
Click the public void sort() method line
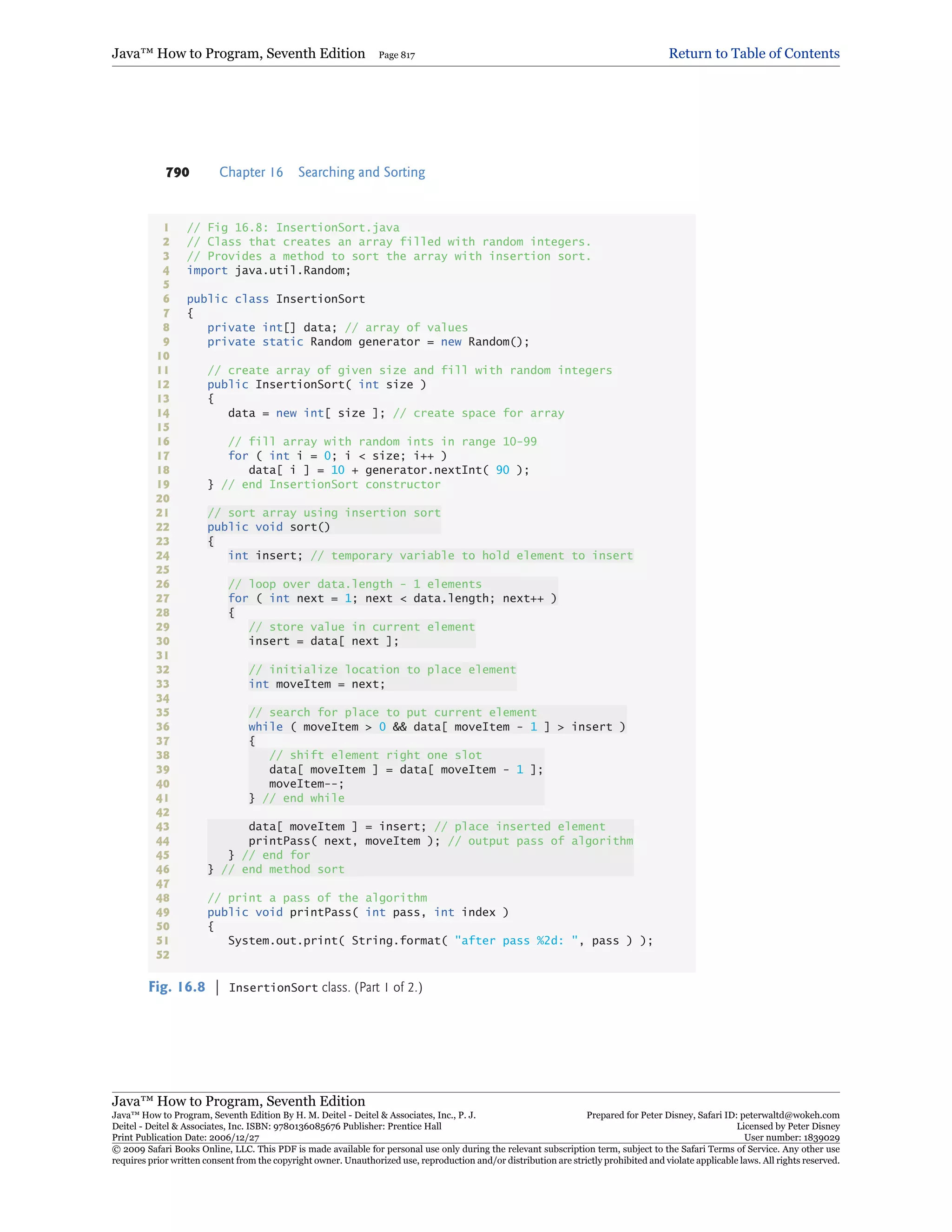point(269,527)
